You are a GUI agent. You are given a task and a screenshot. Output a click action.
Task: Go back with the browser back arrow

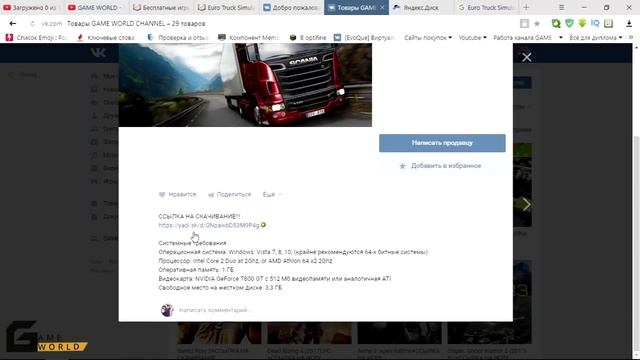click(x=13, y=24)
